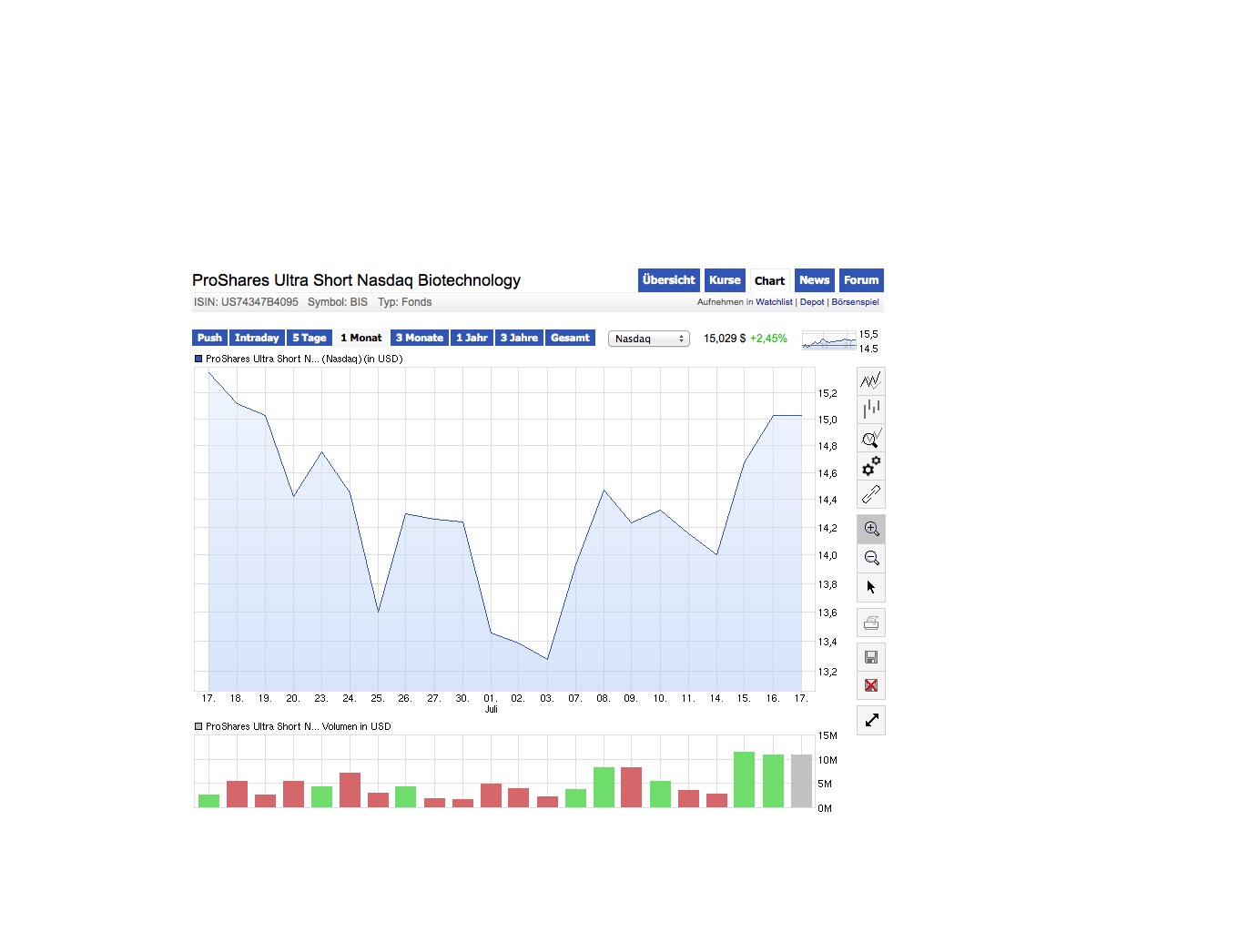The image size is (1259, 952).
Task: Open the Forum tab
Action: click(x=861, y=280)
